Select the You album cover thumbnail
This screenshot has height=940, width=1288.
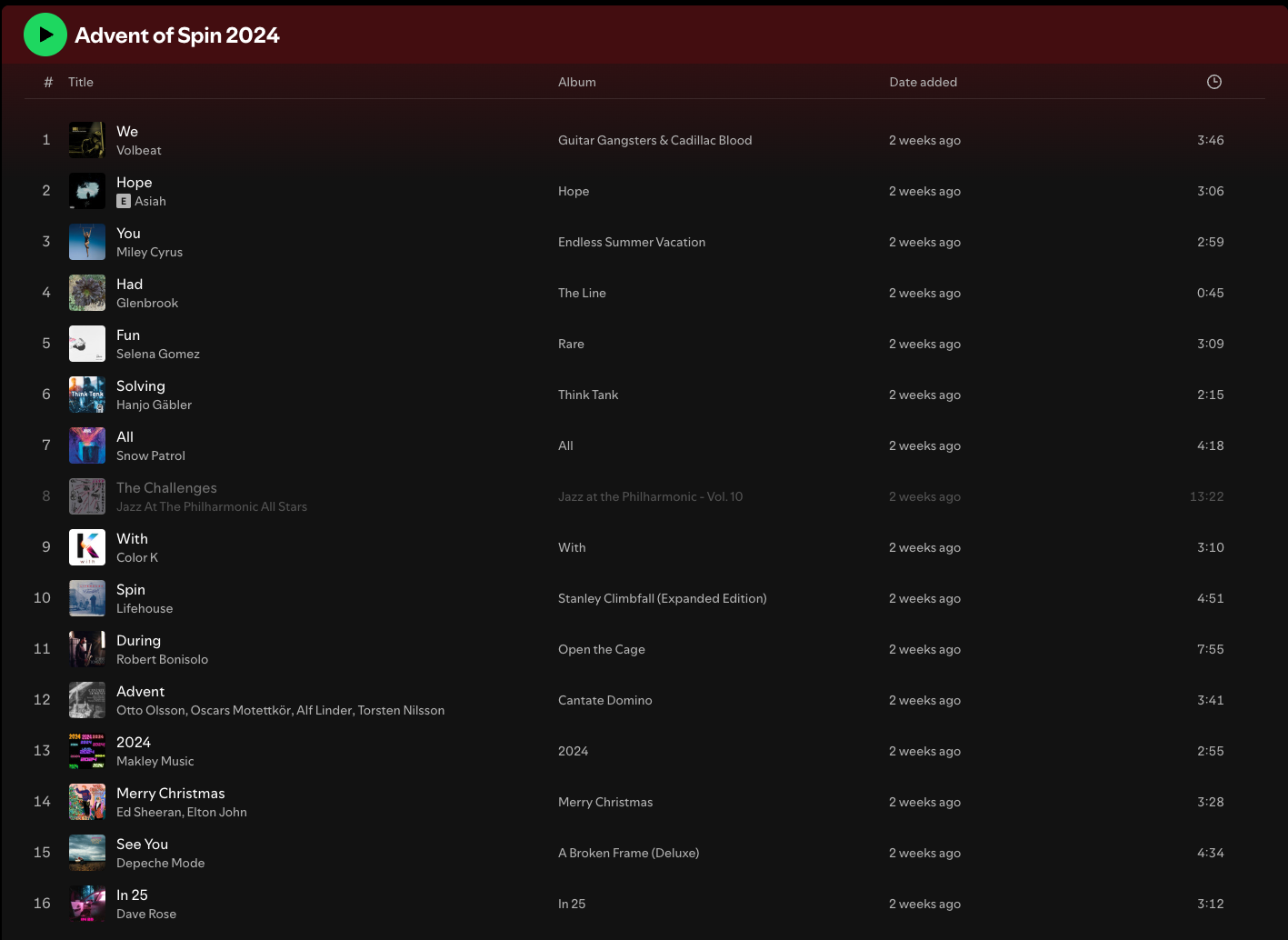[x=87, y=242]
